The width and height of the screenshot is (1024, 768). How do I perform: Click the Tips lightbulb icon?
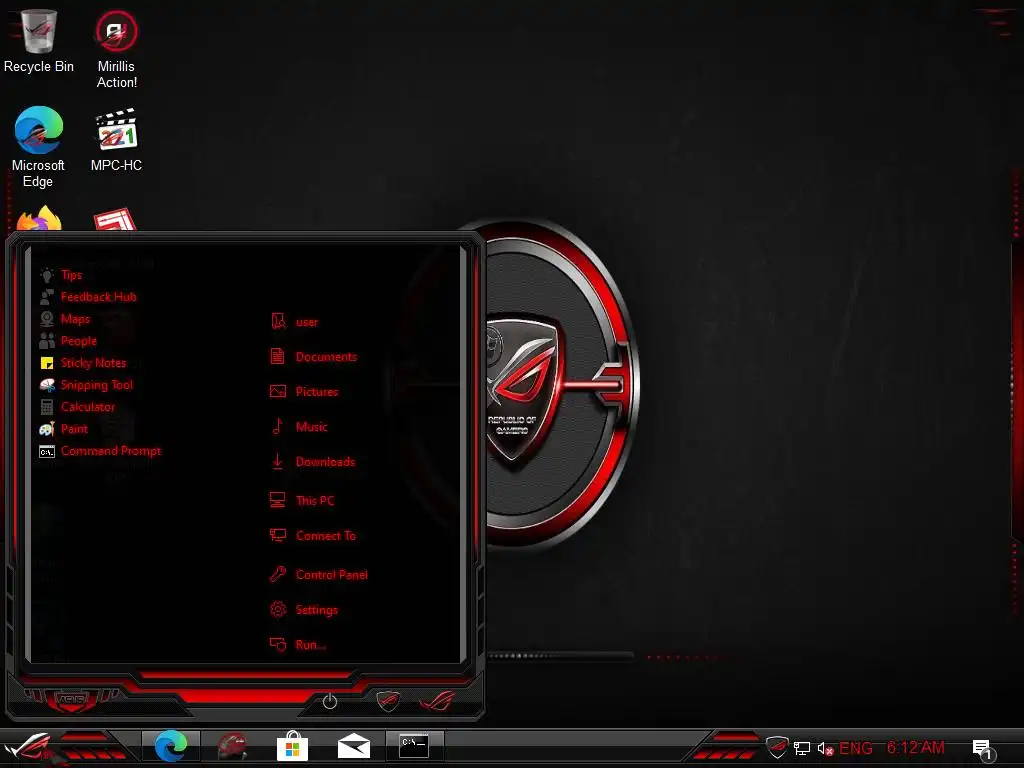coord(47,275)
